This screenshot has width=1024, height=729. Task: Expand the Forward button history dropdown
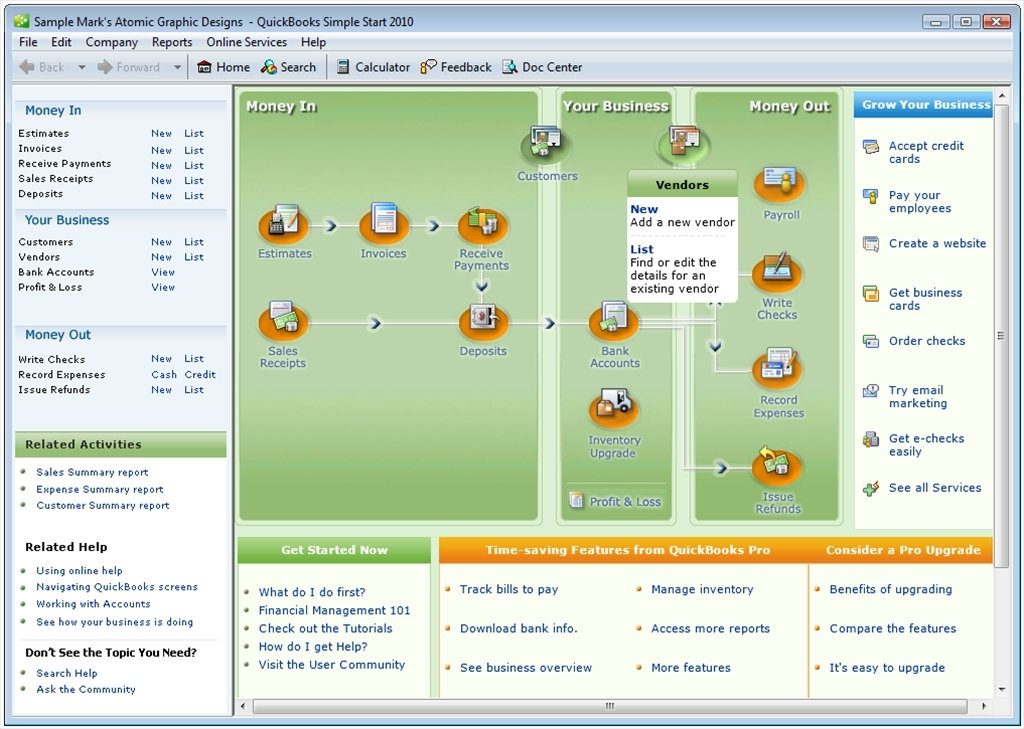[x=177, y=67]
